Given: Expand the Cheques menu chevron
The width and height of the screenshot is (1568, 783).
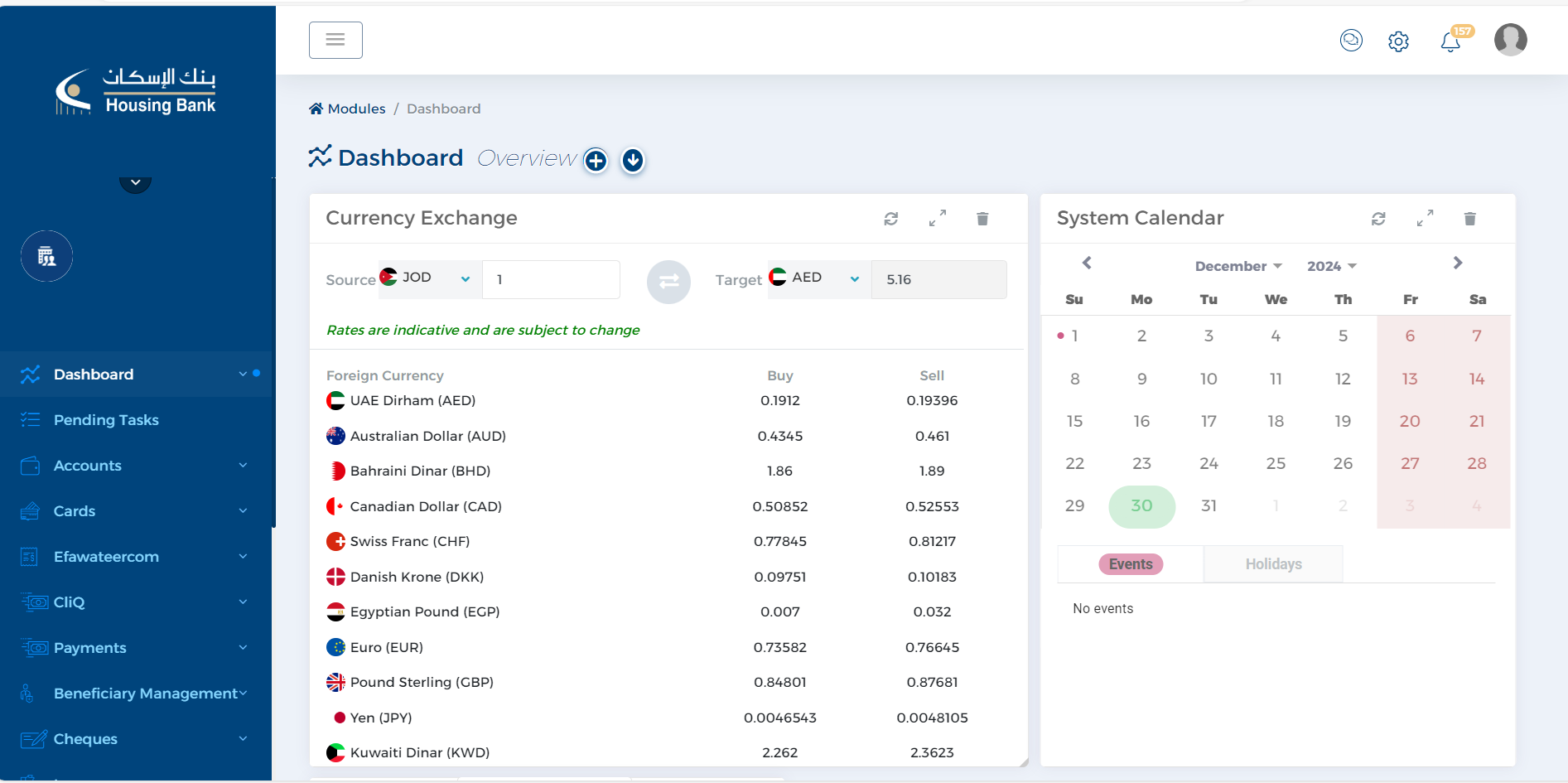Looking at the screenshot, I should (244, 739).
